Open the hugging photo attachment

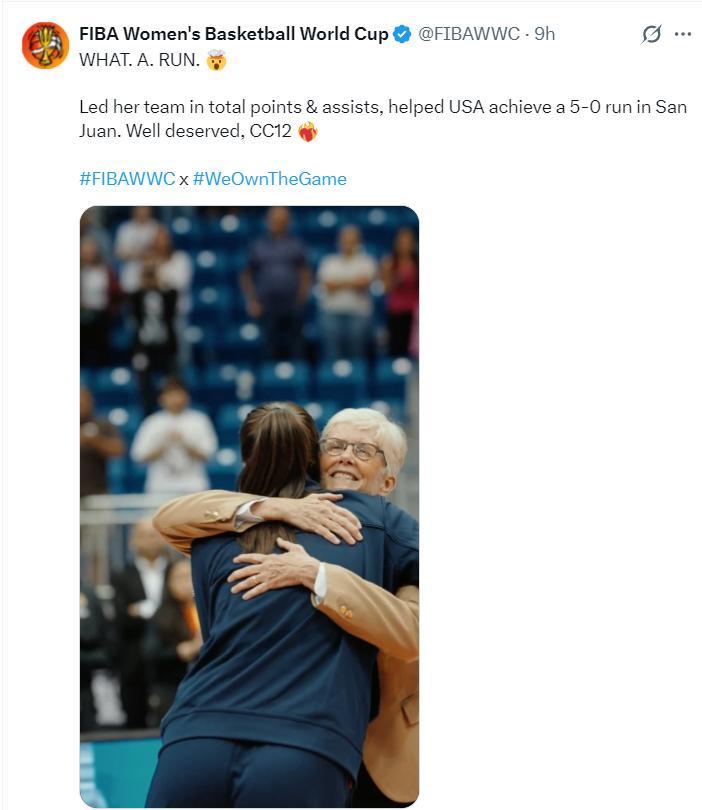point(249,506)
